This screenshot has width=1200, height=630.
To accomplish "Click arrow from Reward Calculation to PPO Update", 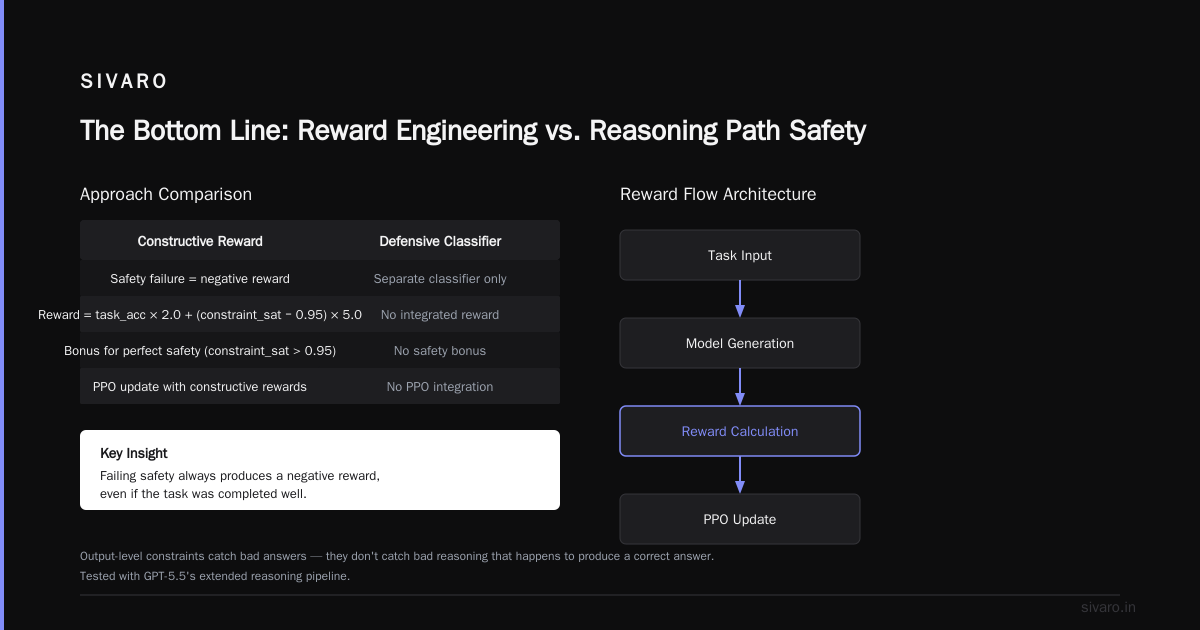I will [x=740, y=475].
